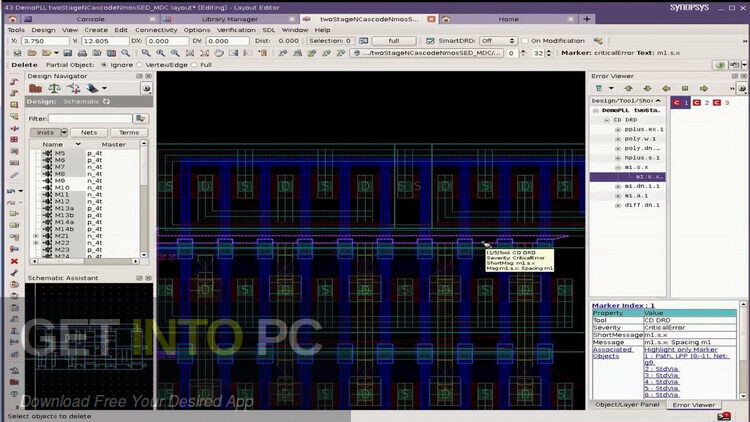The image size is (750, 422).
Task: Switch to the Object/Layer Panel tab
Action: (627, 405)
